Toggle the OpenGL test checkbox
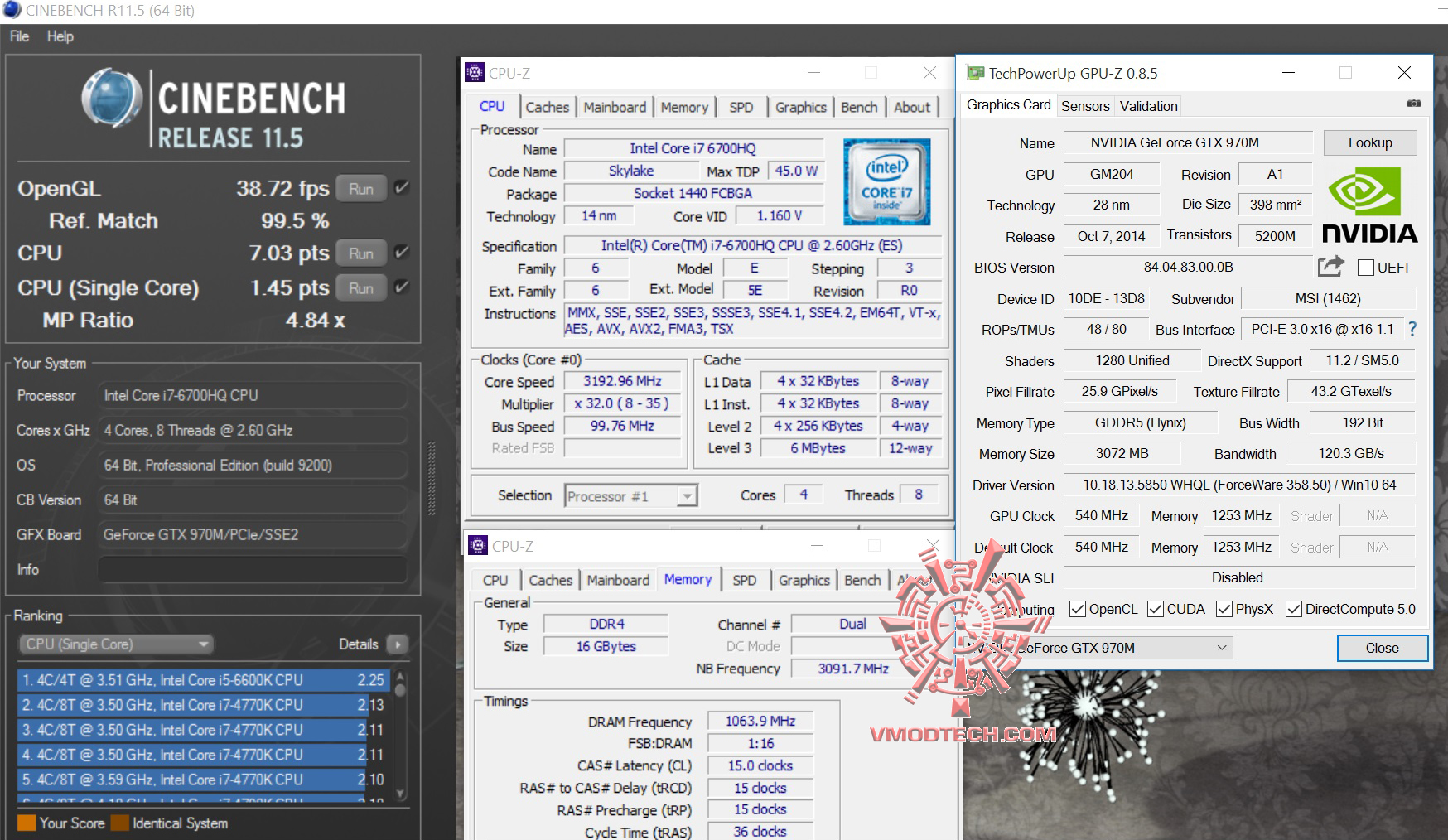The width and height of the screenshot is (1448, 840). pos(402,188)
